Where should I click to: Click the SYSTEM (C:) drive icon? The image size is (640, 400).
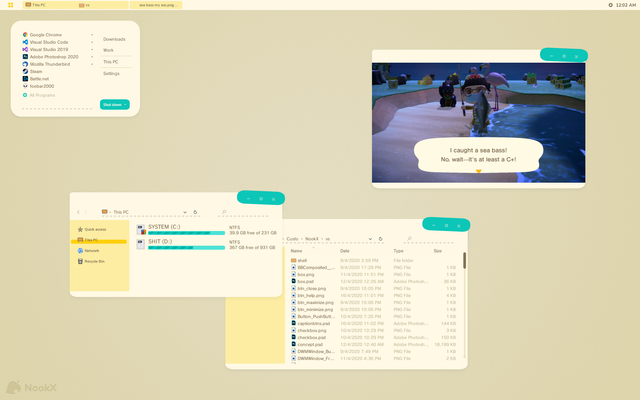[x=141, y=230]
